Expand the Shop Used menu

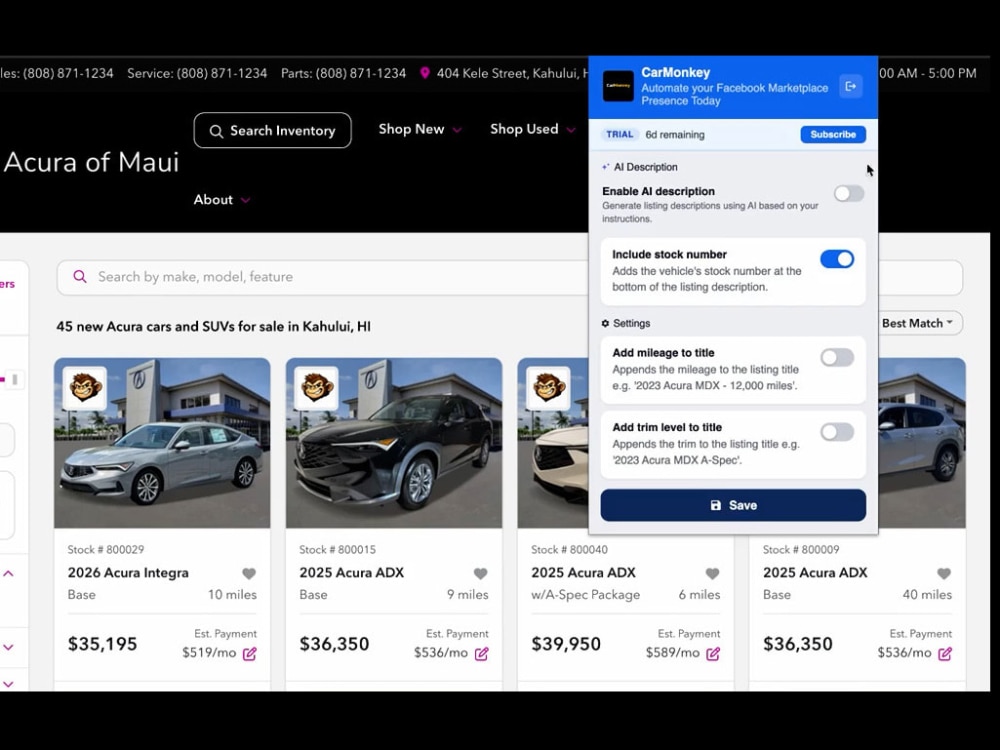533,129
